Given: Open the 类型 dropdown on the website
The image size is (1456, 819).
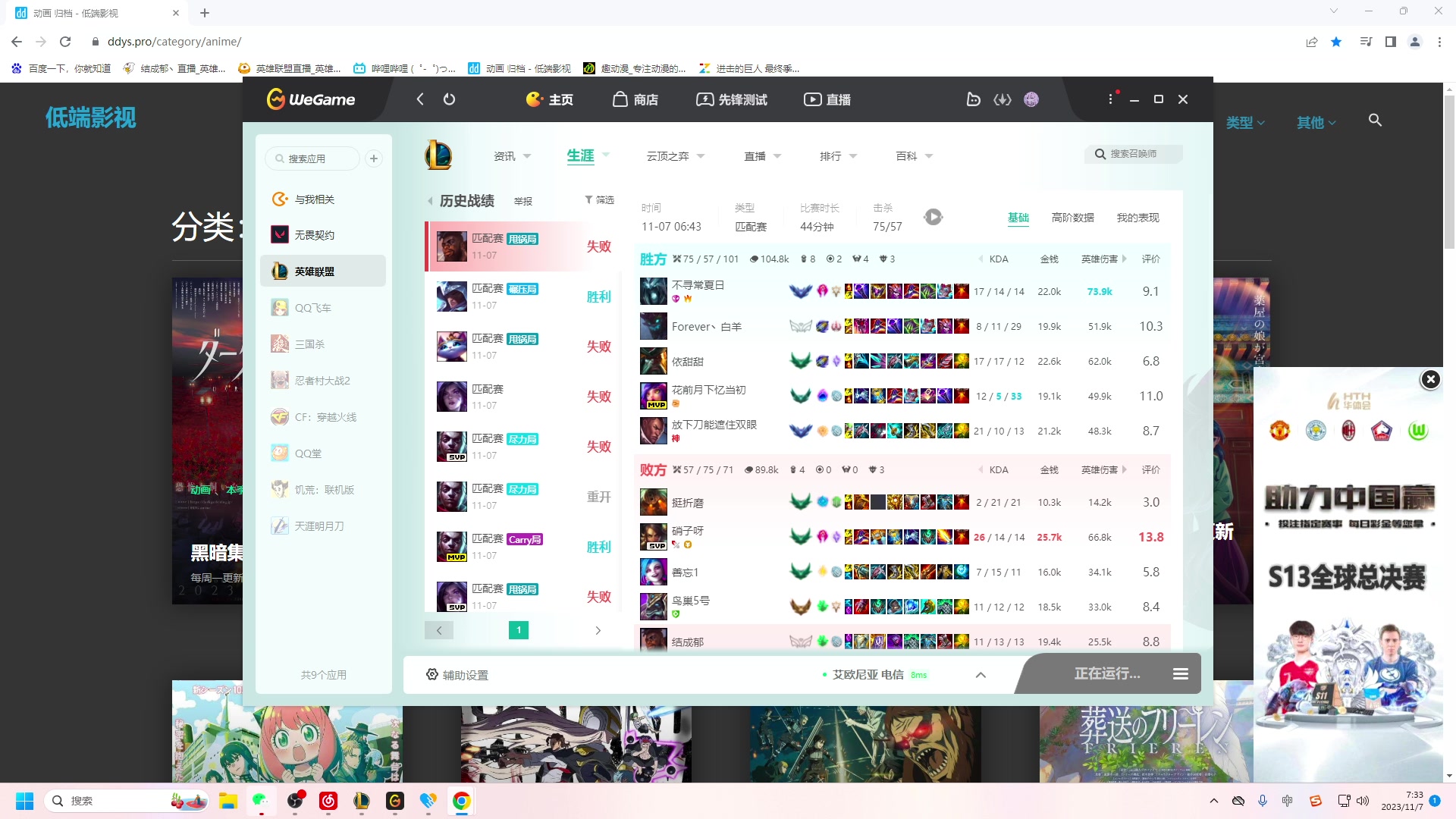Looking at the screenshot, I should tap(1245, 122).
